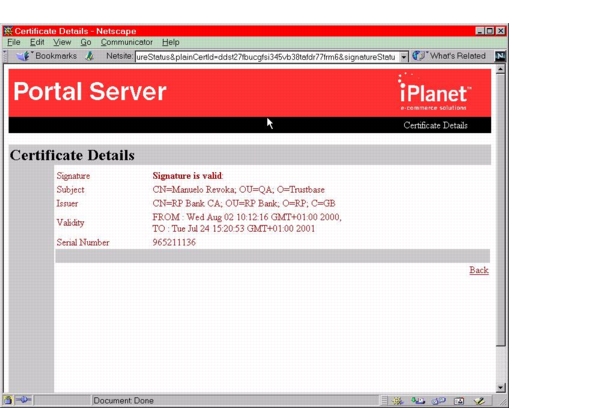Click the 'Subject' row label
This screenshot has height=409, width=610.
pyautogui.click(x=70, y=190)
